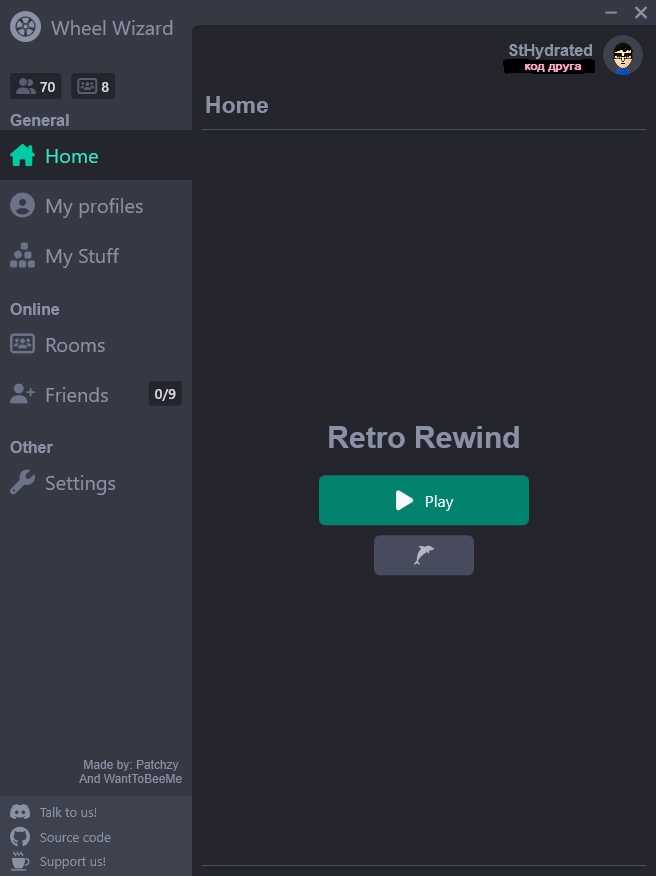Click the Discord icon in footer
Image resolution: width=656 pixels, height=876 pixels.
click(x=20, y=812)
